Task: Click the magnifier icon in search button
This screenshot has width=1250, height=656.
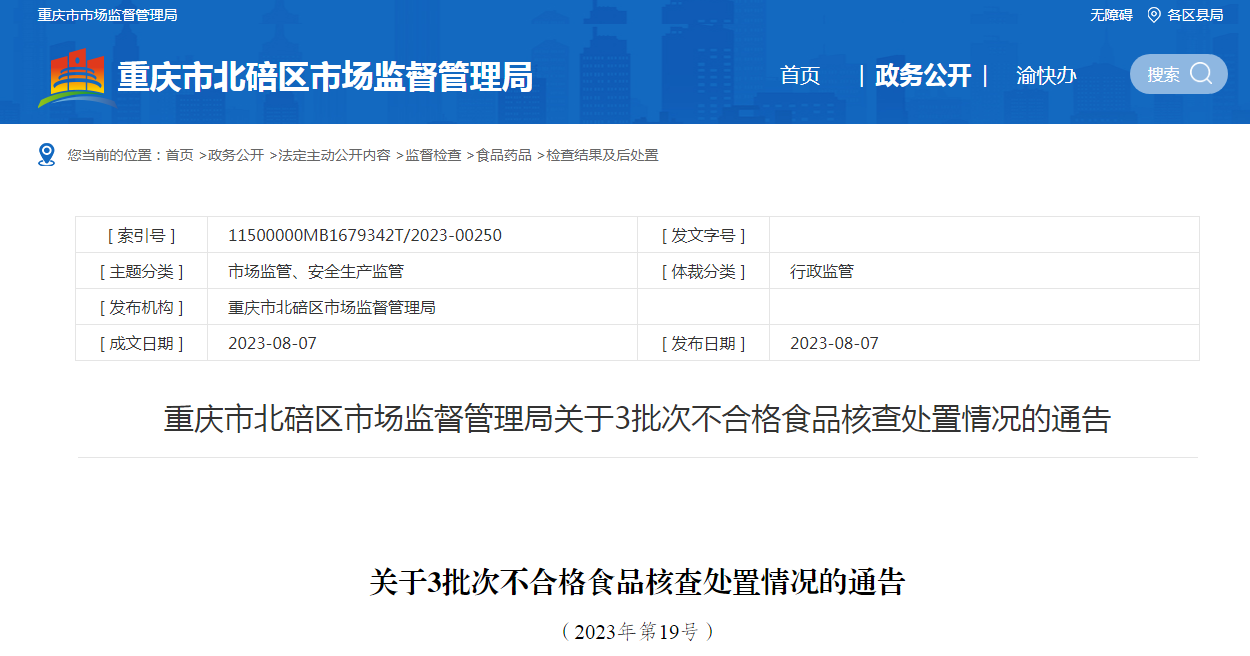Action: click(x=1201, y=73)
